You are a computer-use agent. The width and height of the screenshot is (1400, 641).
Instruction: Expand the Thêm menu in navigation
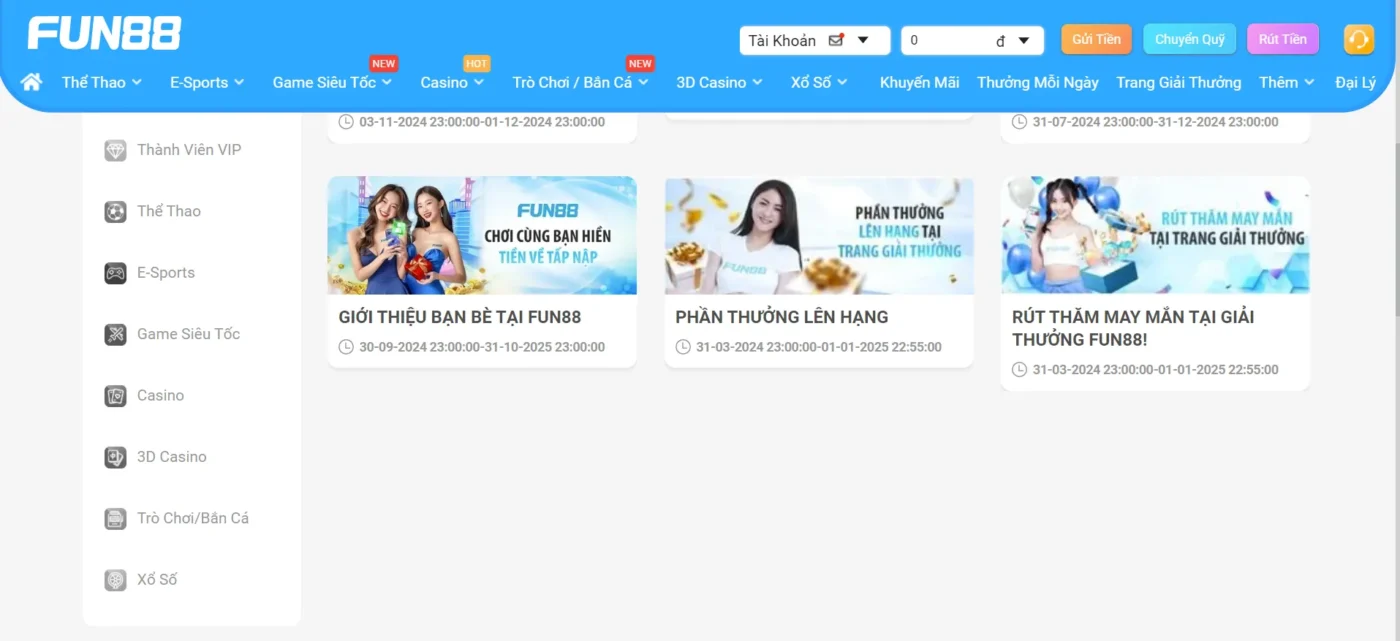tap(1286, 82)
